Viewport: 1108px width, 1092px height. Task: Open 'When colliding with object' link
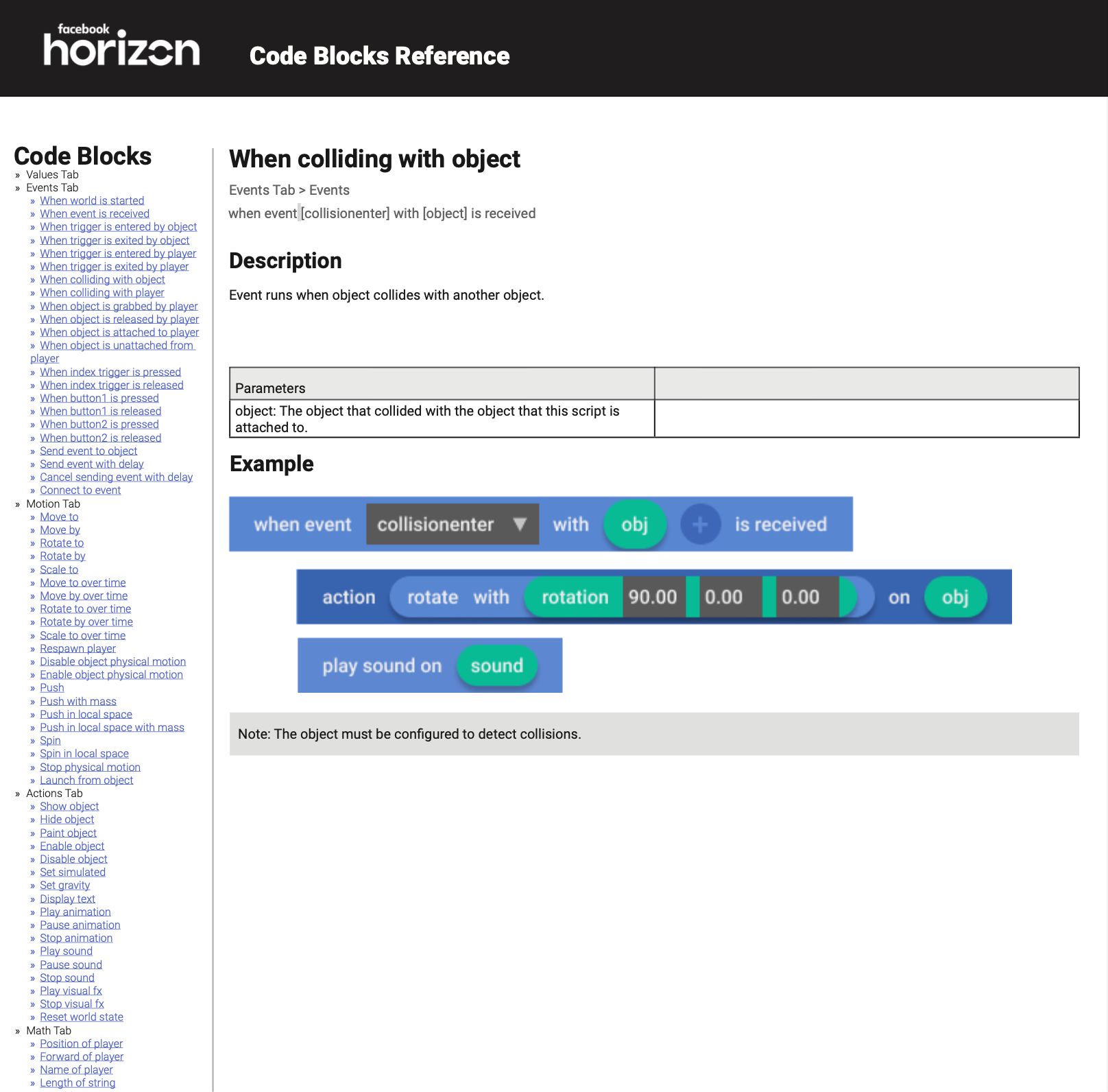tap(102, 279)
